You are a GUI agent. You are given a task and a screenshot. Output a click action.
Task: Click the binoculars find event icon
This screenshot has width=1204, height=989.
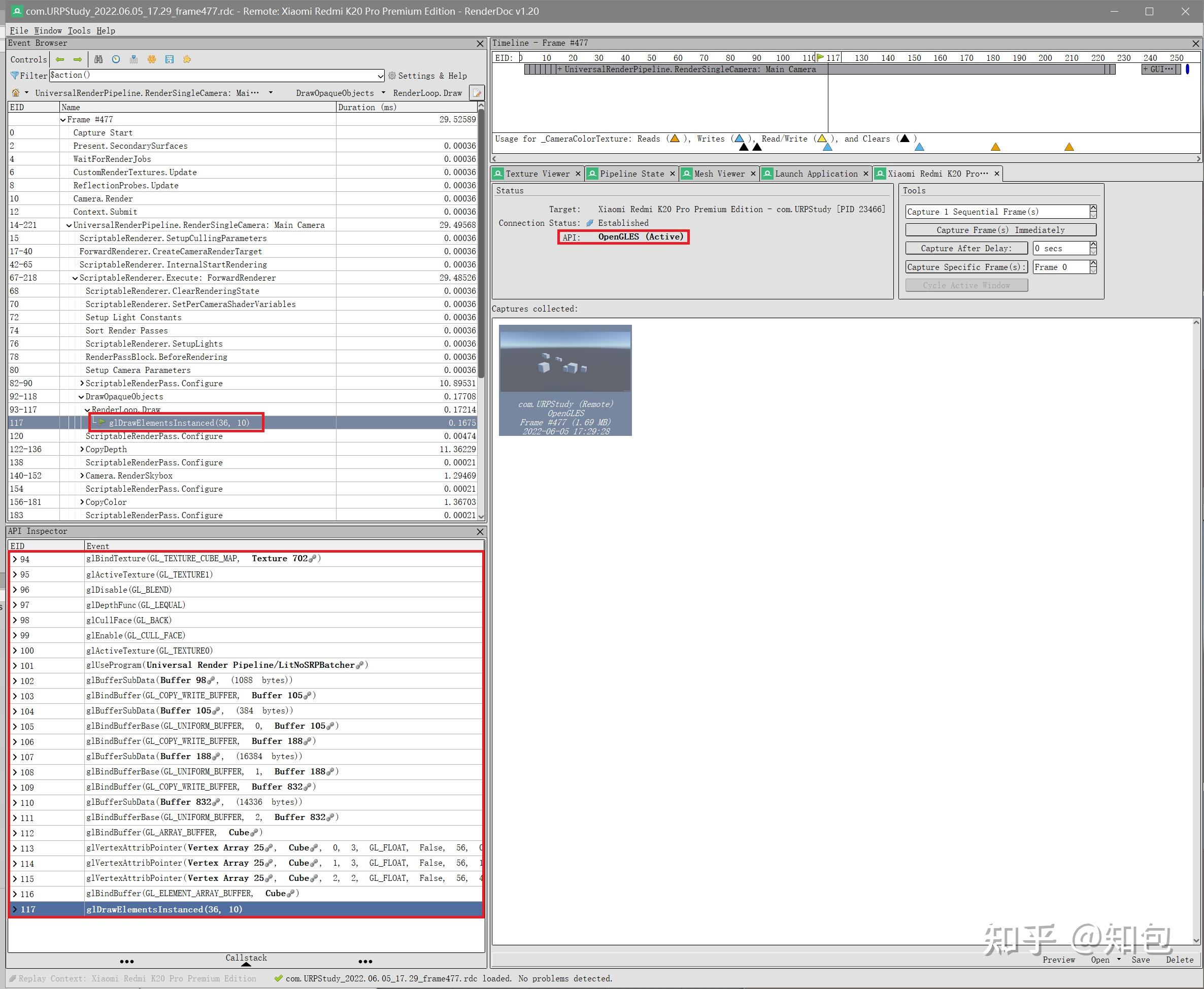tap(98, 59)
